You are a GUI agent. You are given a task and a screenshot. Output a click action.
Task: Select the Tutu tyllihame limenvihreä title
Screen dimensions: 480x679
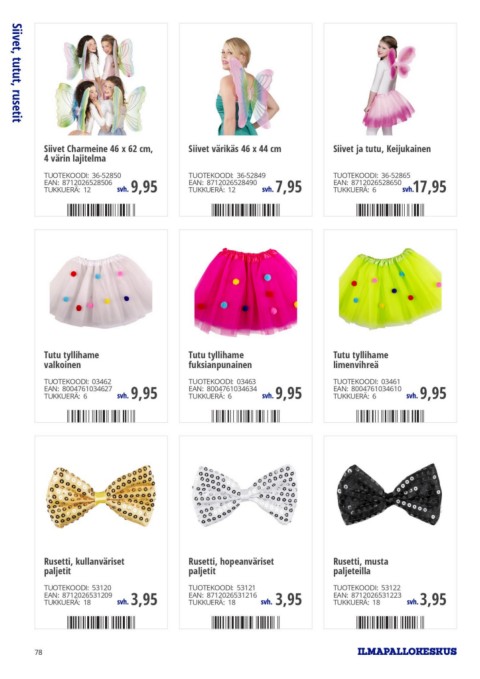click(x=360, y=360)
